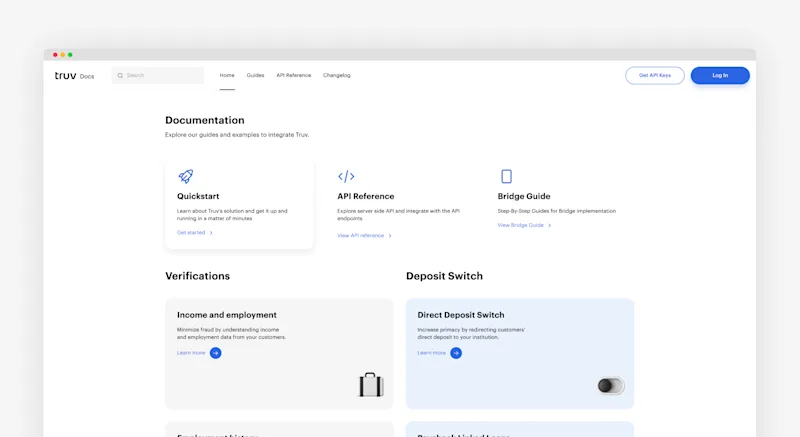Click the red close window dot

55,55
